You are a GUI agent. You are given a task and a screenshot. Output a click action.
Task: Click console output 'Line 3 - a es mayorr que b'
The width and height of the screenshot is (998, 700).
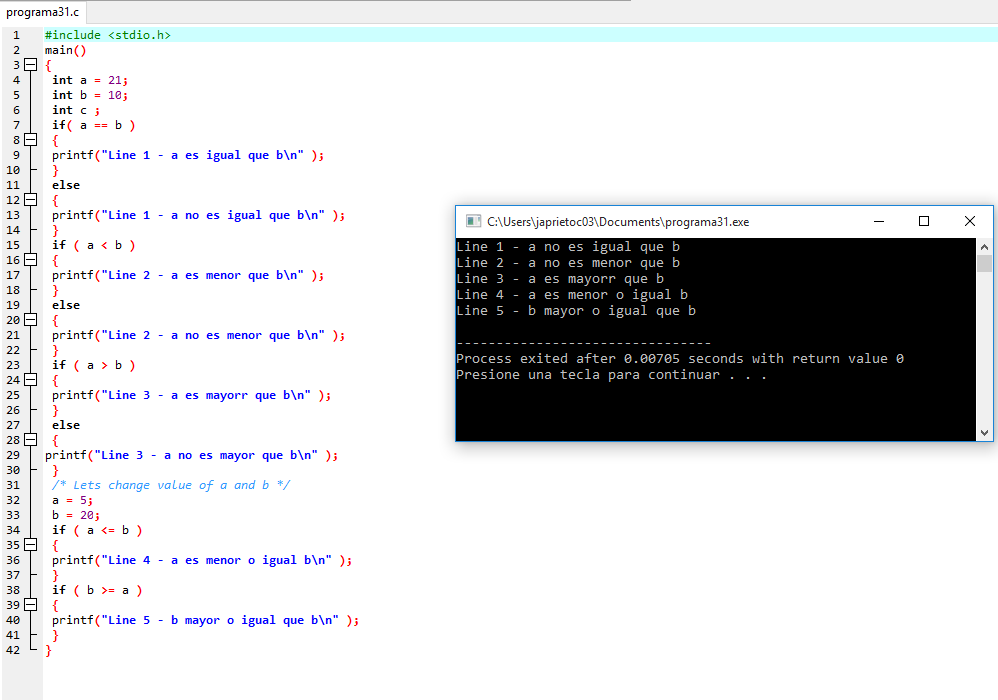[x=560, y=279]
